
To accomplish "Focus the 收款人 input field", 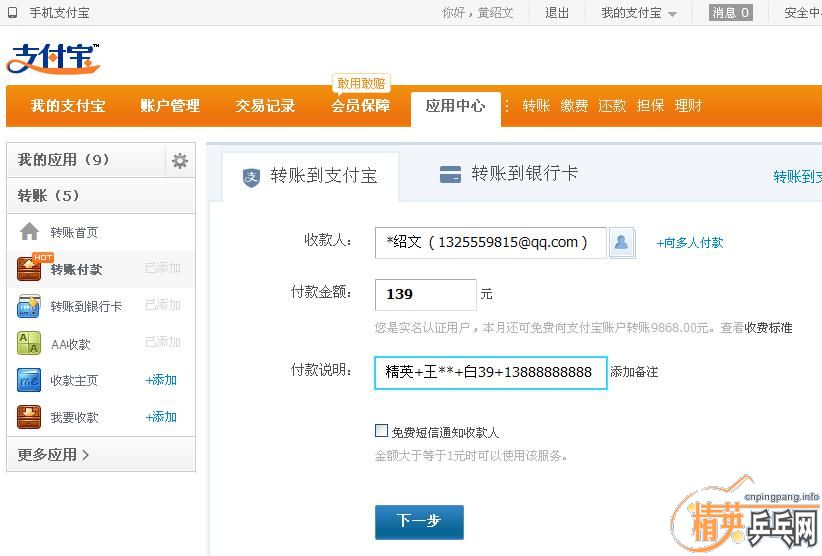I will (x=491, y=243).
